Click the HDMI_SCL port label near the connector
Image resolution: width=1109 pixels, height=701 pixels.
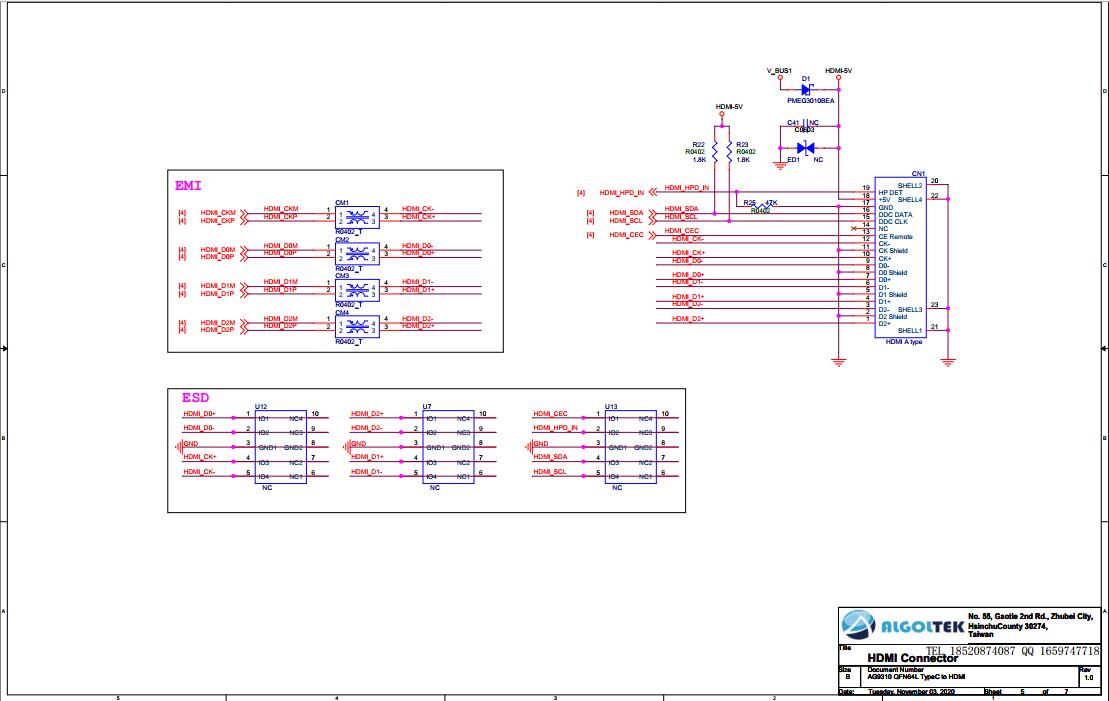click(626, 221)
